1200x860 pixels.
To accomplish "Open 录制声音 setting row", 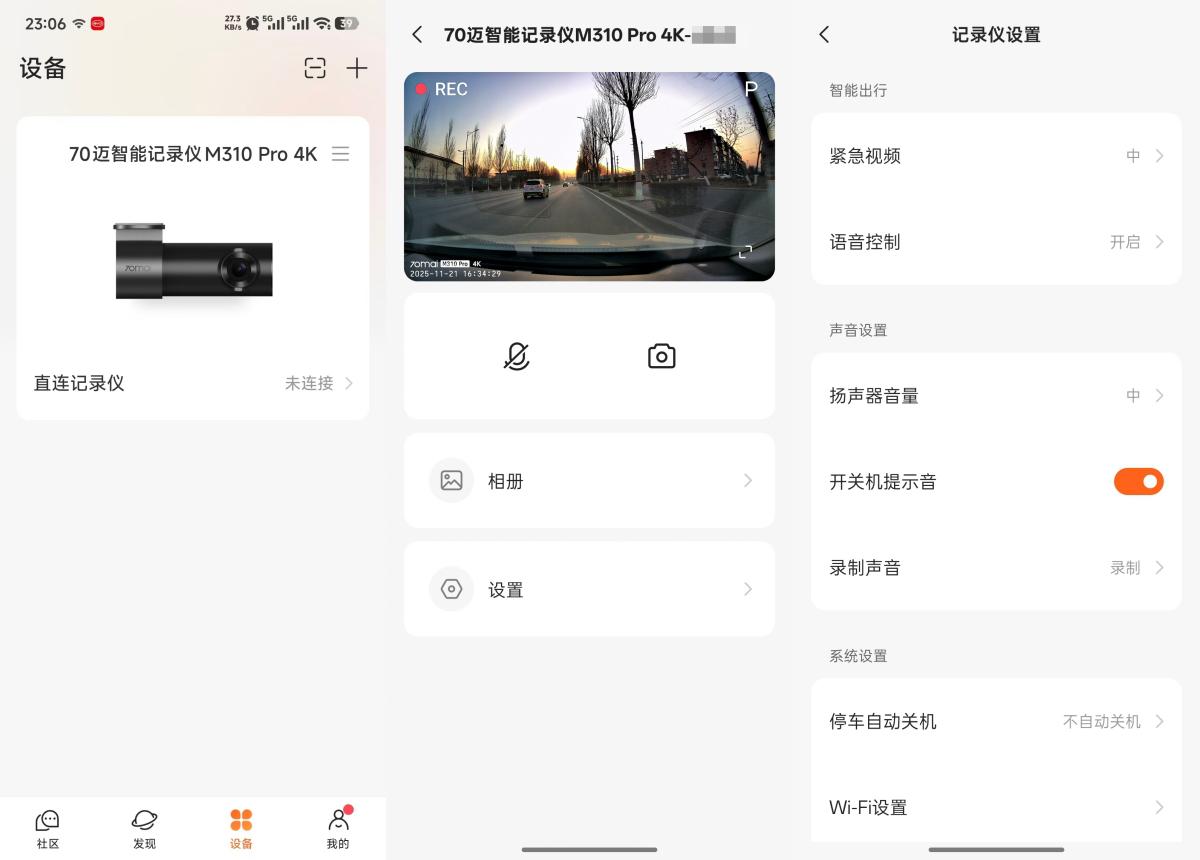I will (996, 568).
